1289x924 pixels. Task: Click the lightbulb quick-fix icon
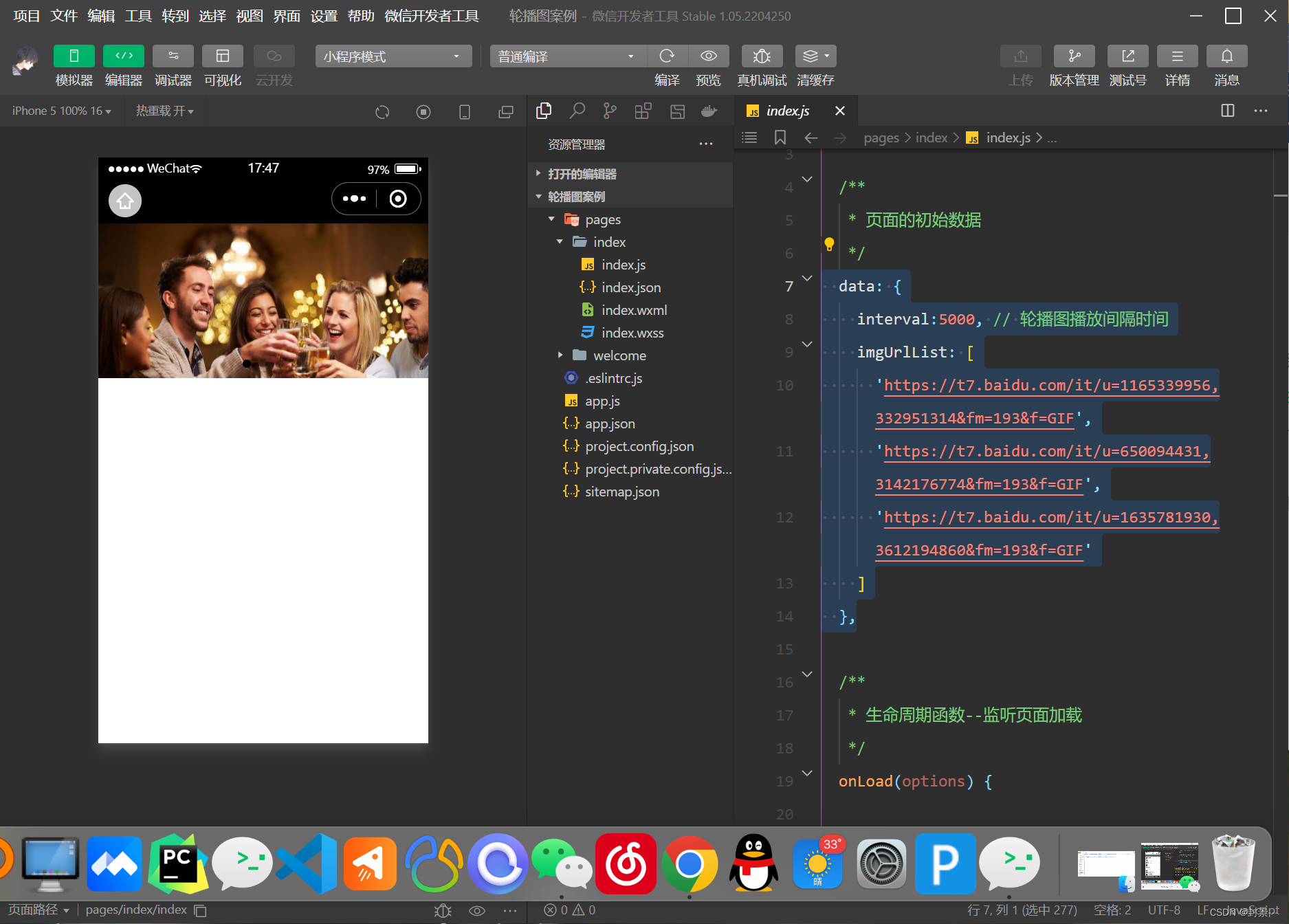(829, 244)
